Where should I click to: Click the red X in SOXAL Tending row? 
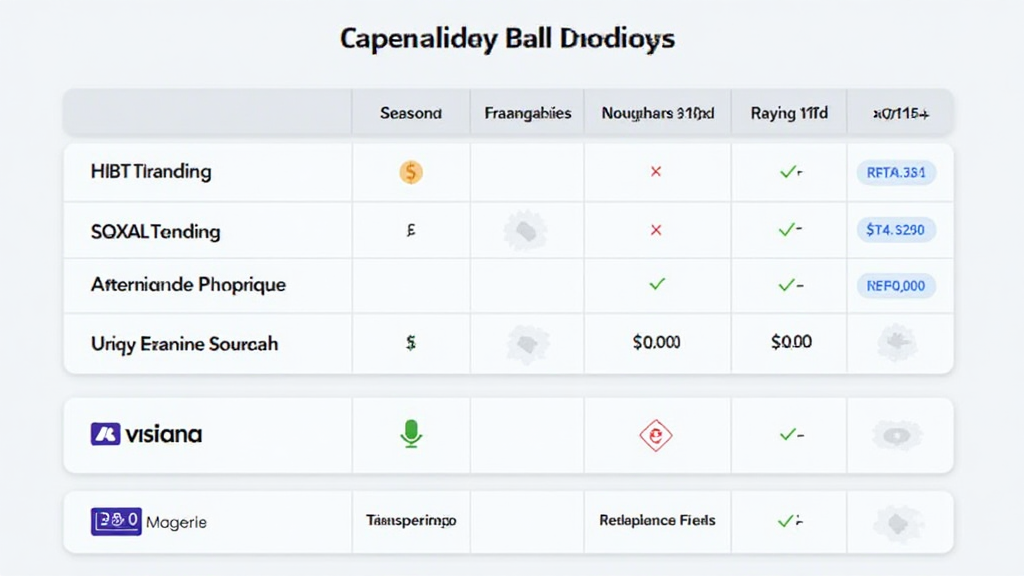[x=656, y=230]
